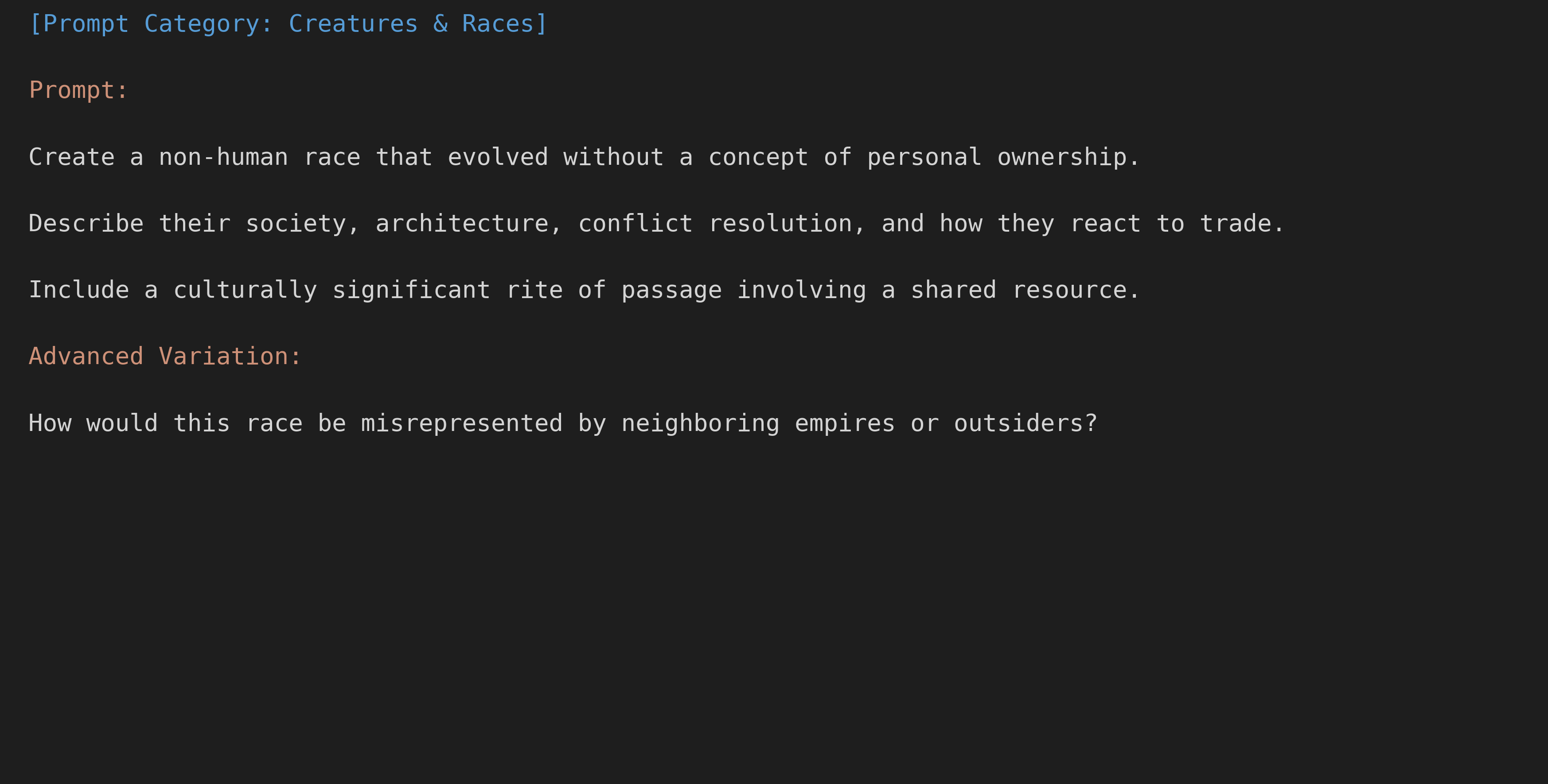Click the word 'architecture,' in the text
Viewport: 1548px width, 784px height.
(469, 224)
